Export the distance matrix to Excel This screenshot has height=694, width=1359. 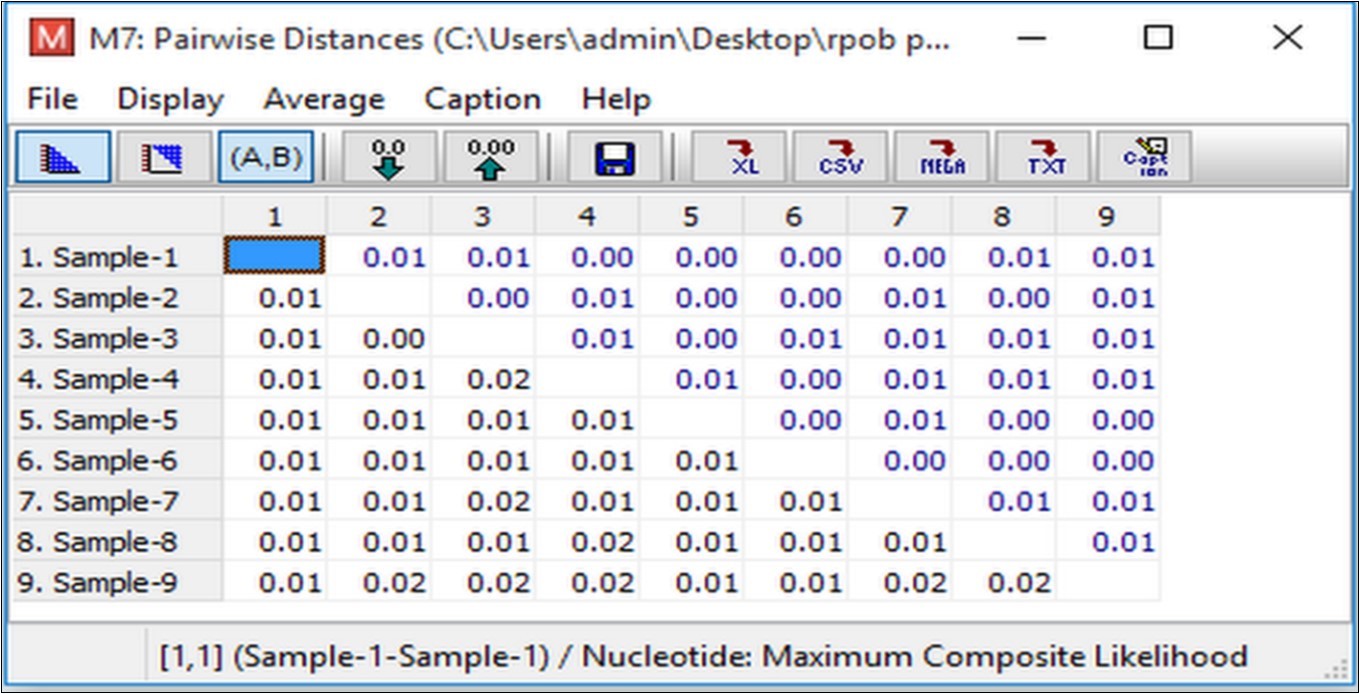[x=741, y=157]
